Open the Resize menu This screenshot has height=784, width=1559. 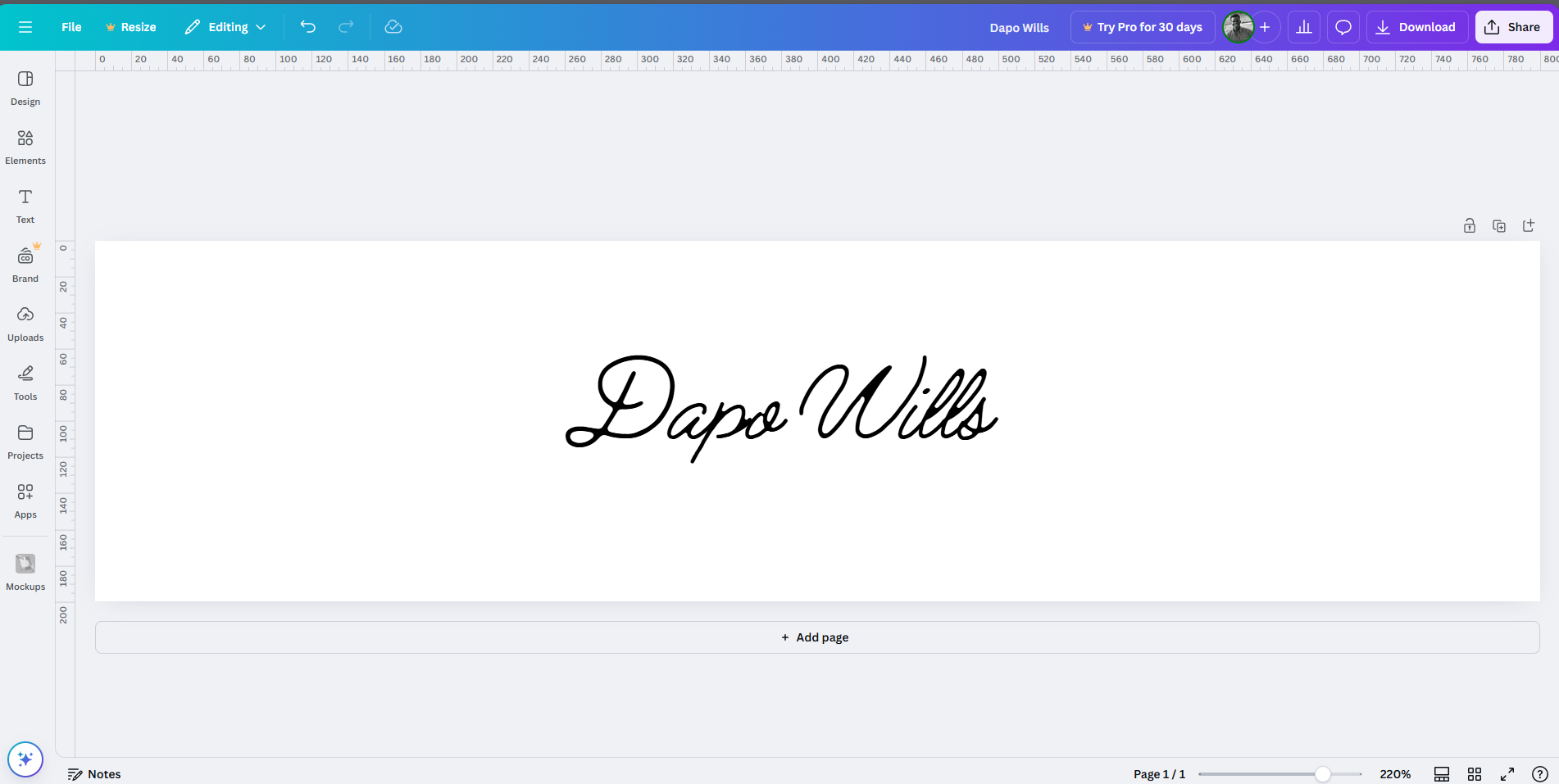(x=130, y=27)
